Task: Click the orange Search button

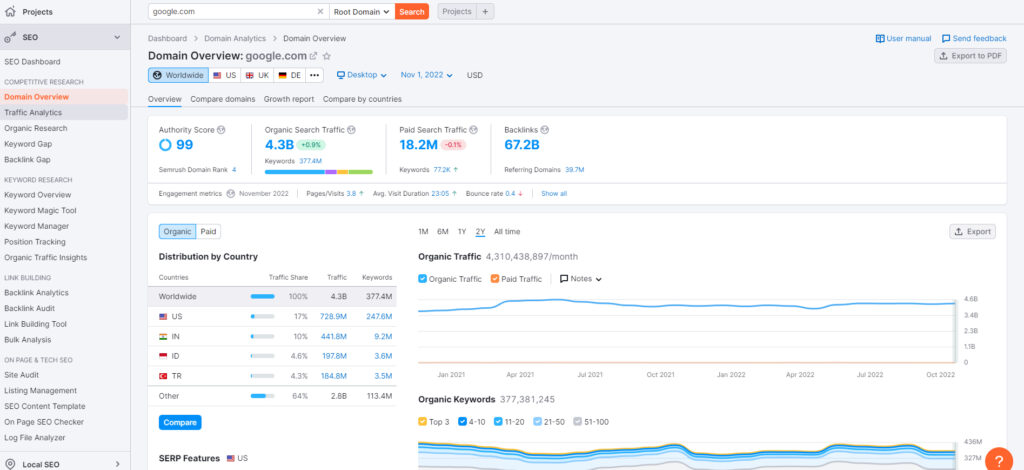Action: [x=412, y=11]
